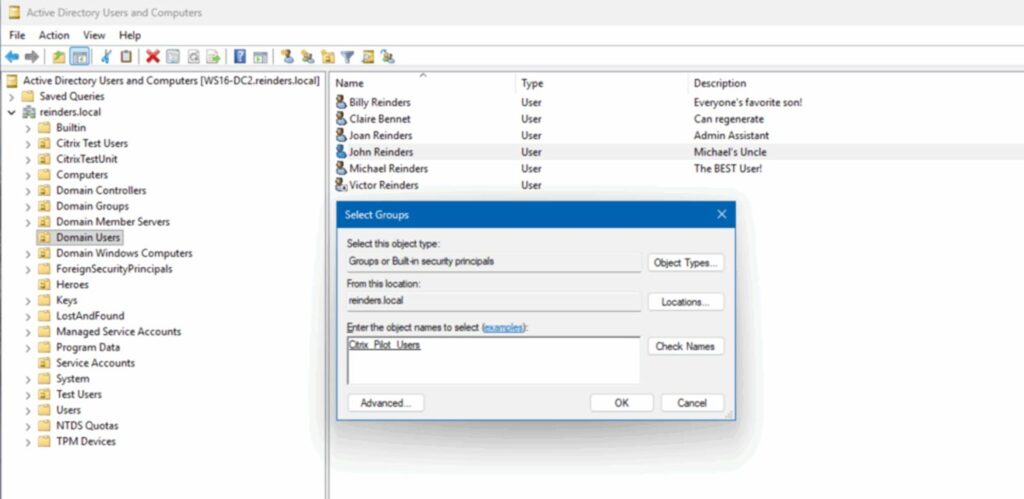This screenshot has width=1024, height=499.
Task: Sort by the Description column header
Action: (856, 83)
